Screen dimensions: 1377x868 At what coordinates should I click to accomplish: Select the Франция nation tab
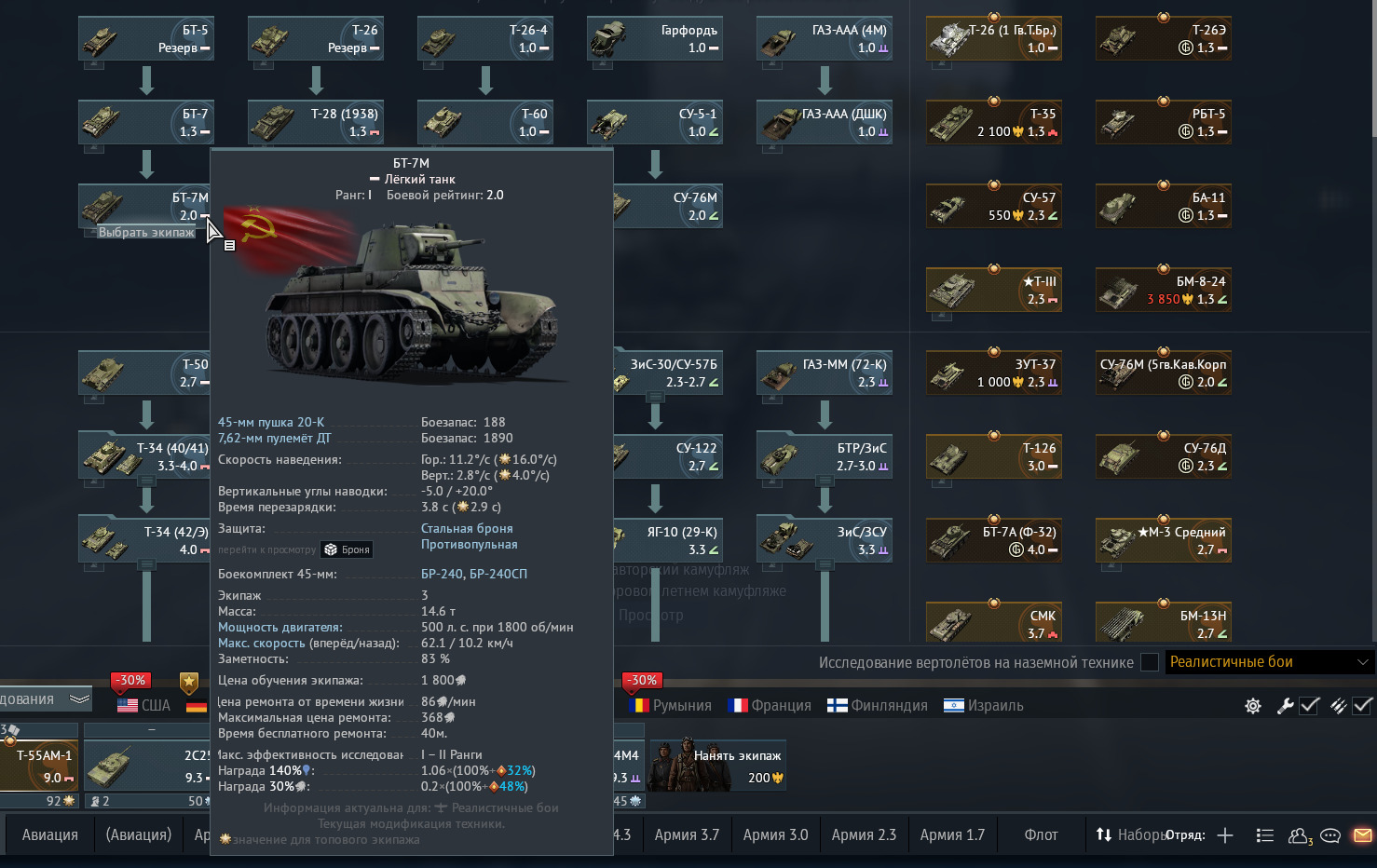coord(770,705)
